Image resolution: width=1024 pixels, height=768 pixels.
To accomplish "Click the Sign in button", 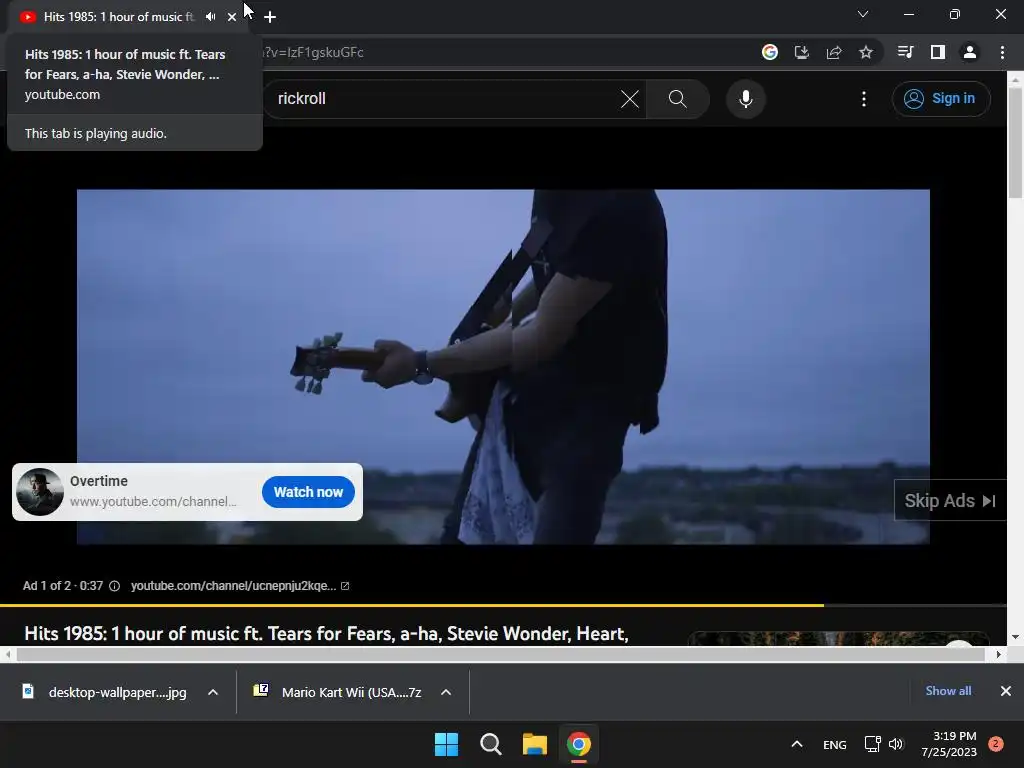I will click(941, 99).
